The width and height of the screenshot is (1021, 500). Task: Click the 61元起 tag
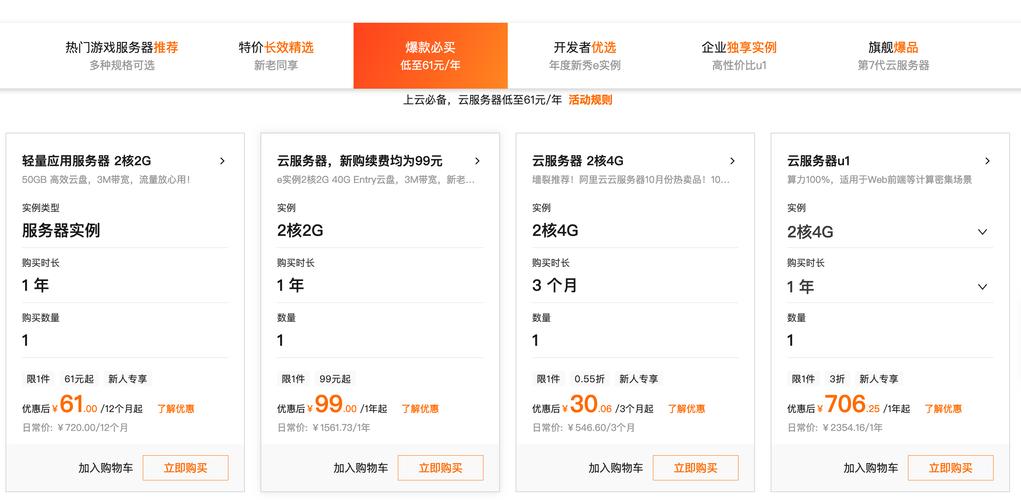[79, 379]
